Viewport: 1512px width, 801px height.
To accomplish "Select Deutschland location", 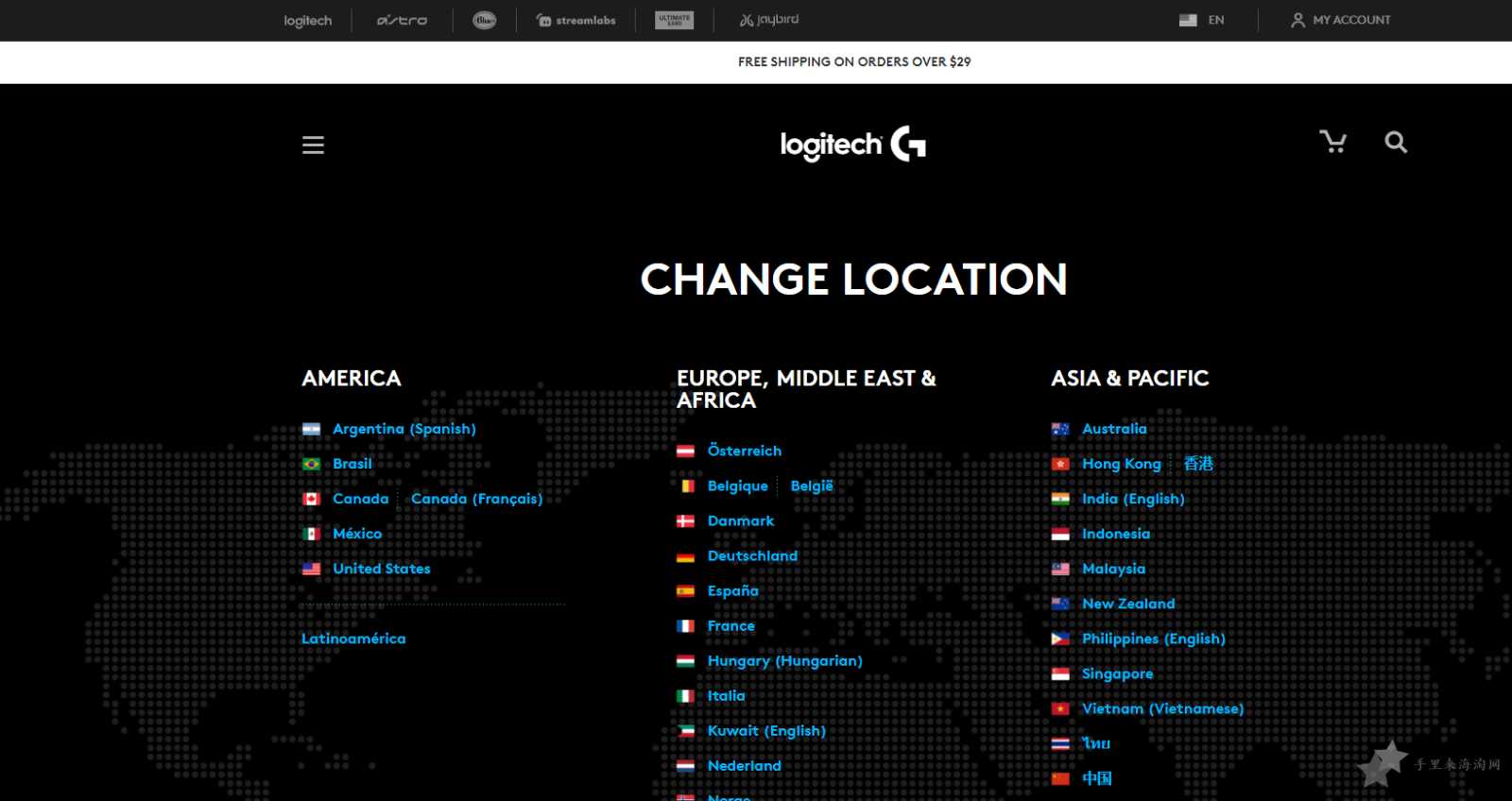I will 752,555.
